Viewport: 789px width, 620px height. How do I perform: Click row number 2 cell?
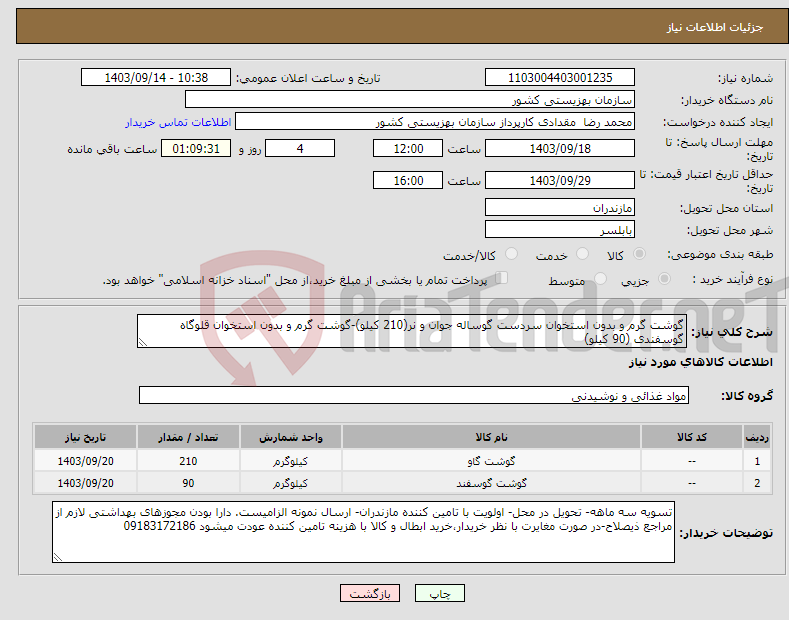[x=756, y=483]
